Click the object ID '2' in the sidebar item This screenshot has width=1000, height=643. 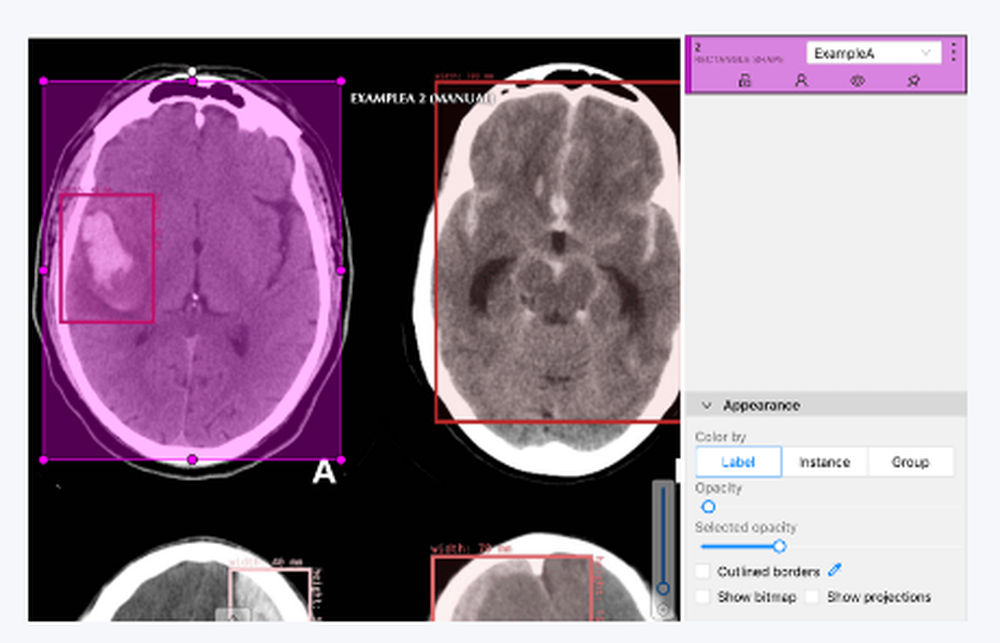698,47
